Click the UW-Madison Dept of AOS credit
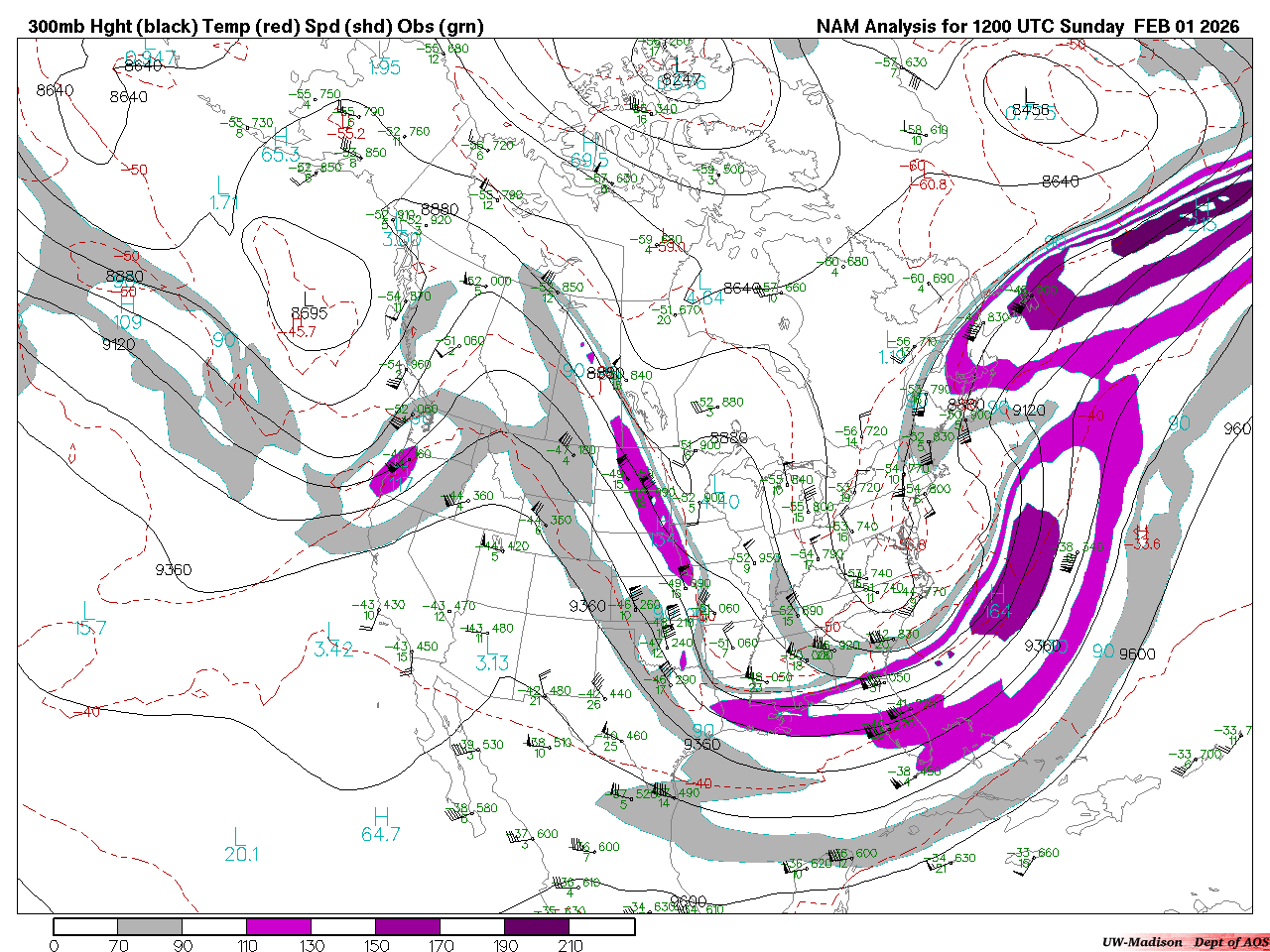Viewport: 1270px width, 952px height. pos(1185,942)
